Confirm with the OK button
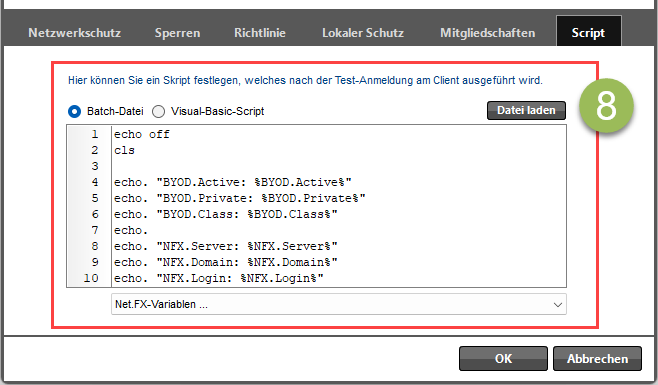658x385 pixels. 503,359
